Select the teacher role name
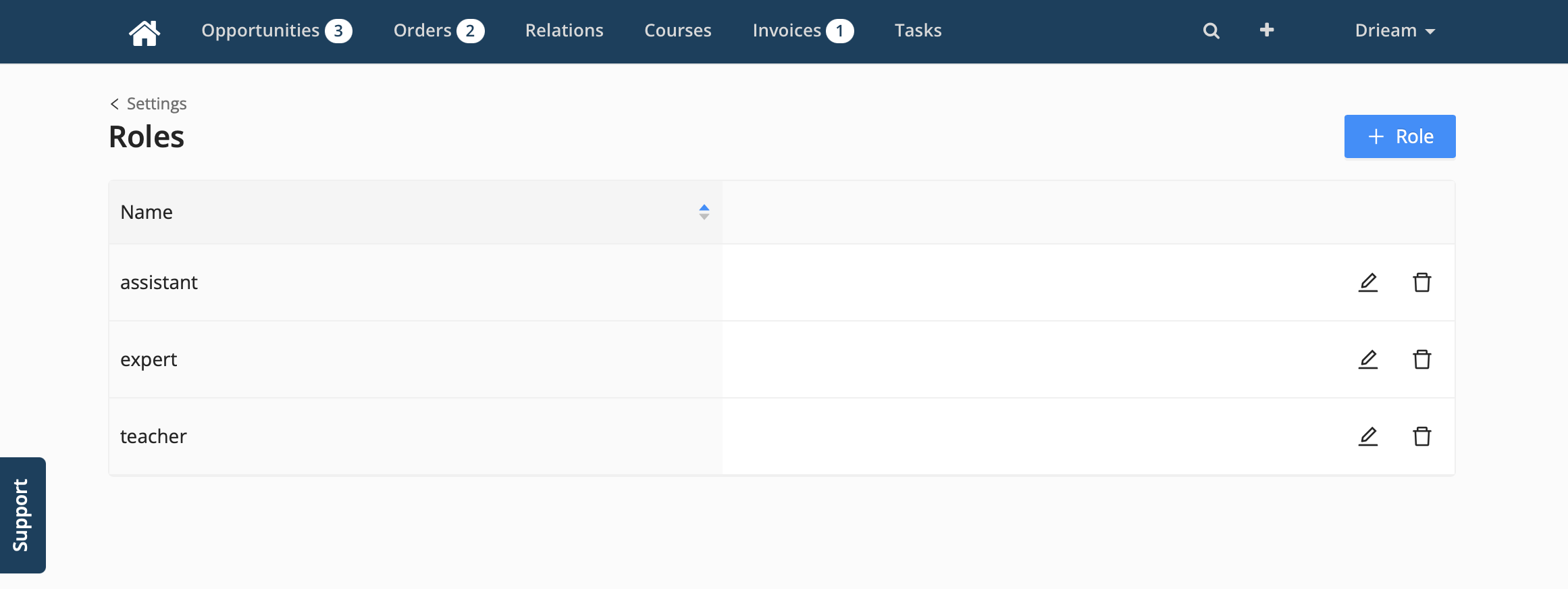 (153, 436)
